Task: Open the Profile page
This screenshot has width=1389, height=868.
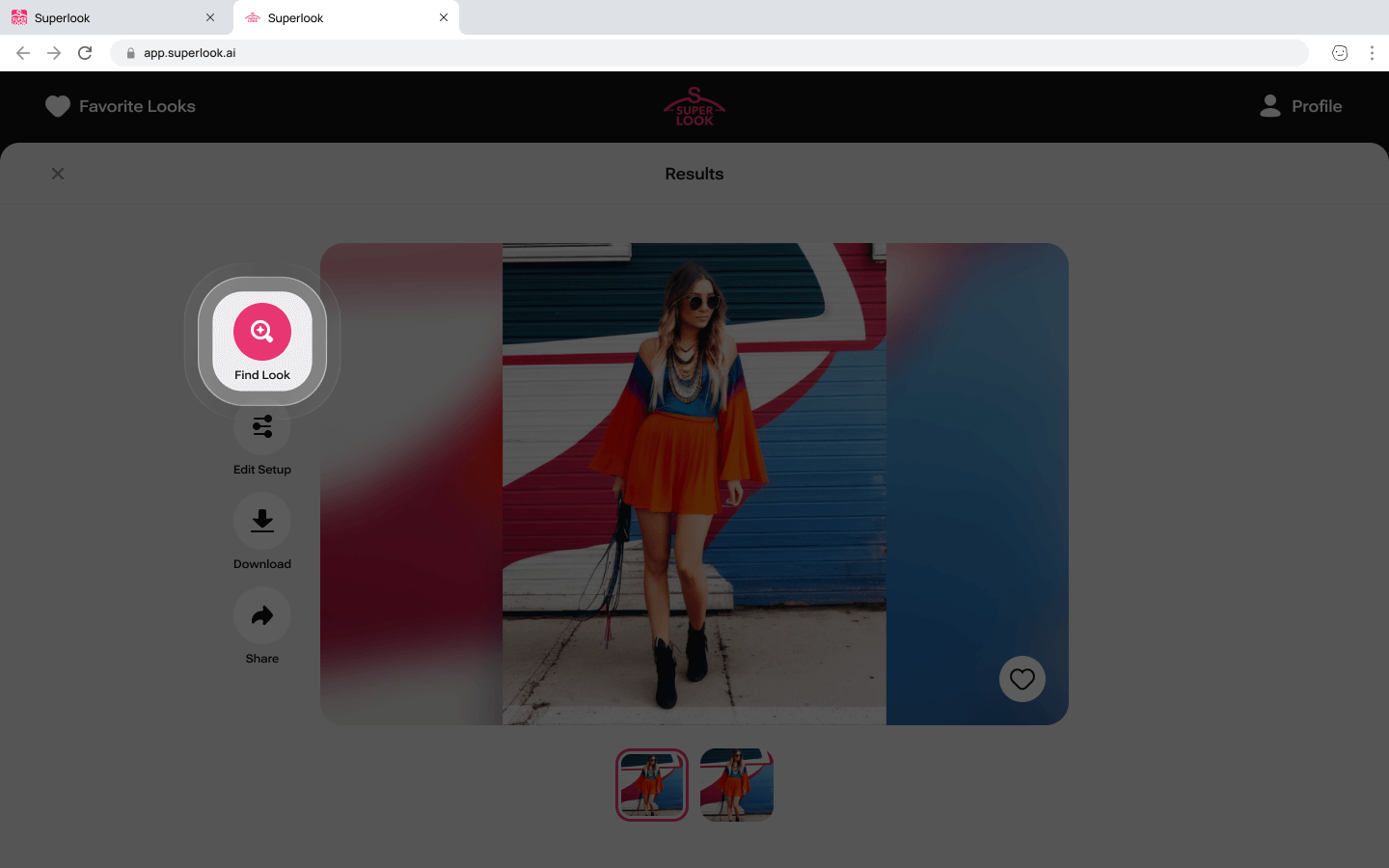Action: pos(1300,106)
